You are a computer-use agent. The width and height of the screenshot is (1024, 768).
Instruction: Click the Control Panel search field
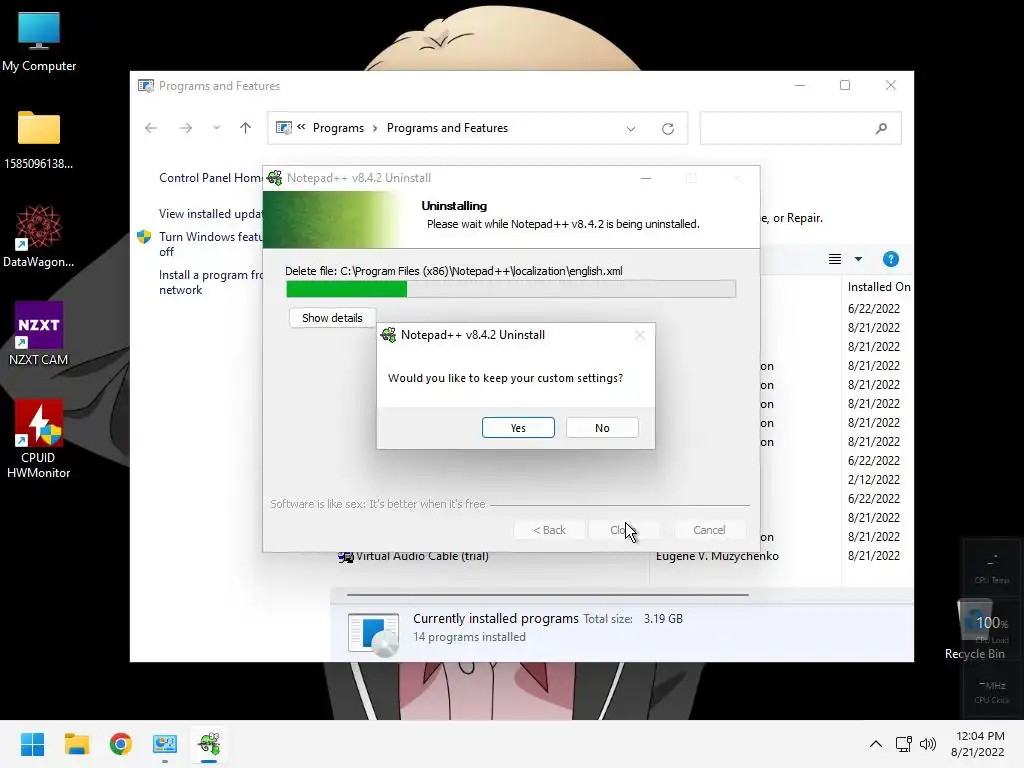[x=801, y=128]
